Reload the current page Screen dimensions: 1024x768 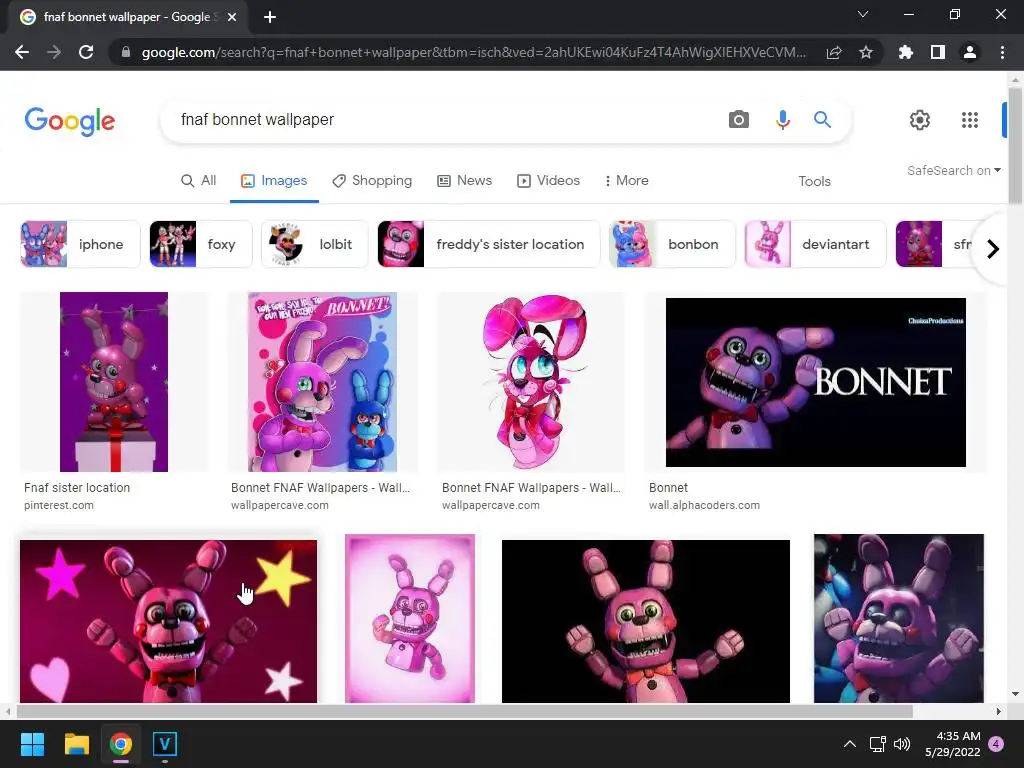click(86, 52)
